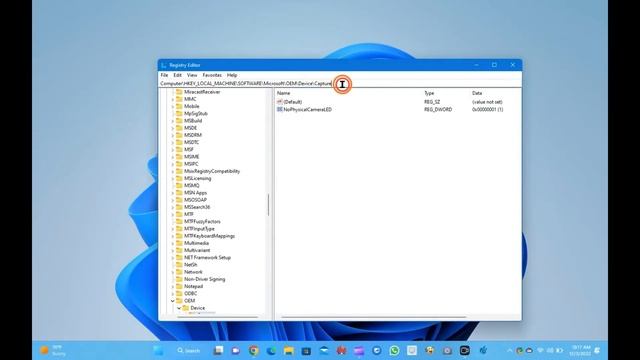Open the Help menu
Screen dimensions: 640x360
pos(232,75)
